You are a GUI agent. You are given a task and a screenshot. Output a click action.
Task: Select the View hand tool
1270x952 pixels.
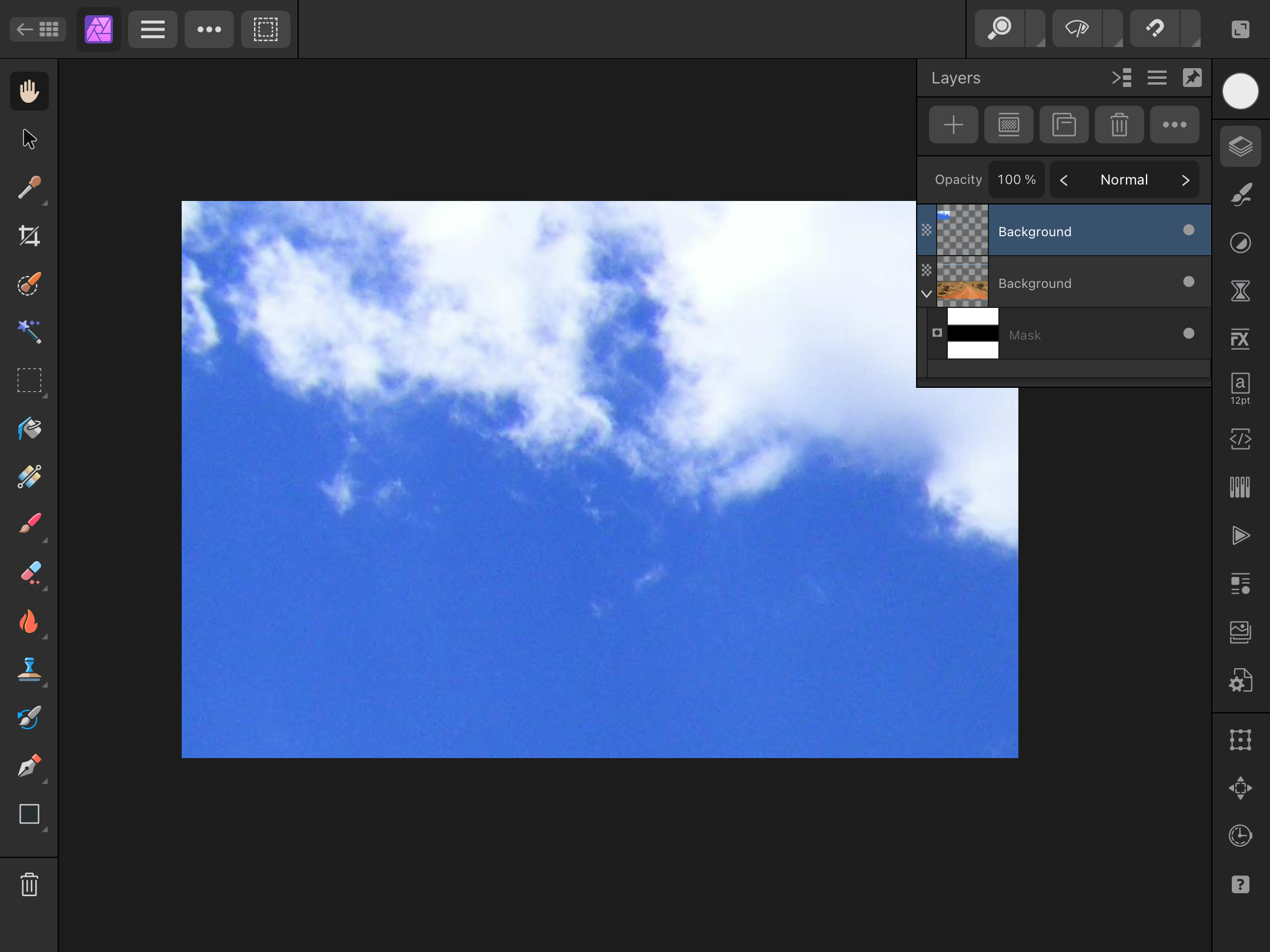click(x=29, y=91)
